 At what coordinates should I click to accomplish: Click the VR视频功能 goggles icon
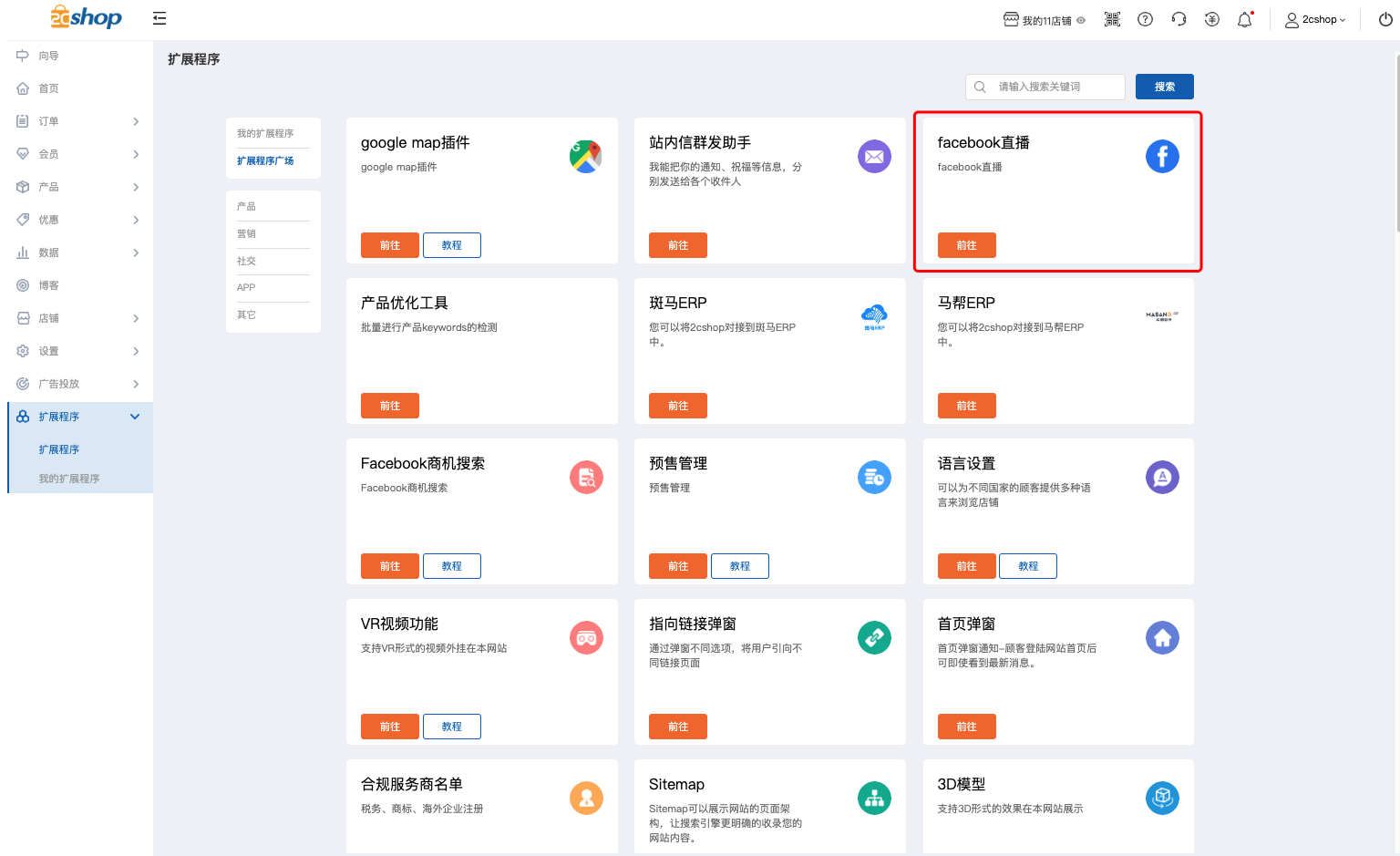pos(586,638)
